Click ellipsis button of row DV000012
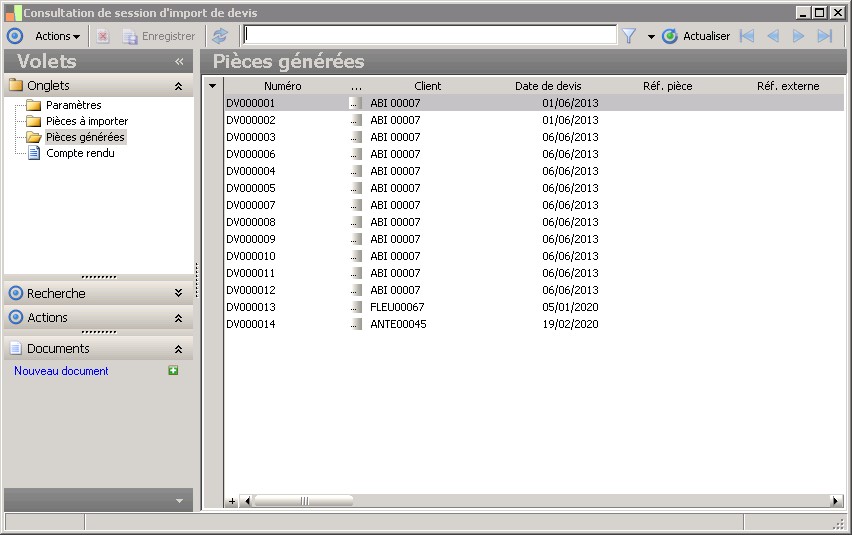The image size is (852, 535). 355,290
